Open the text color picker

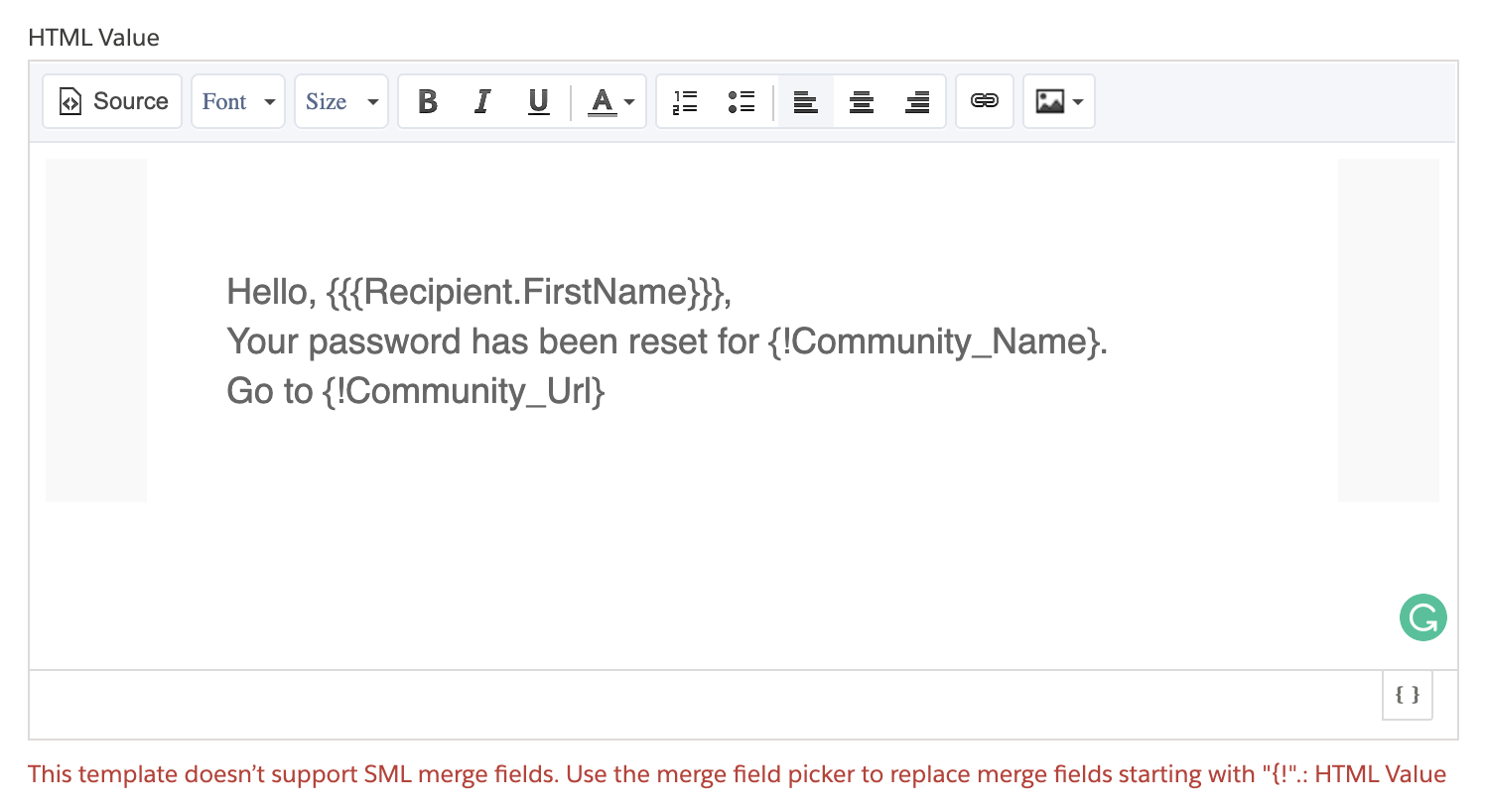pyautogui.click(x=610, y=101)
